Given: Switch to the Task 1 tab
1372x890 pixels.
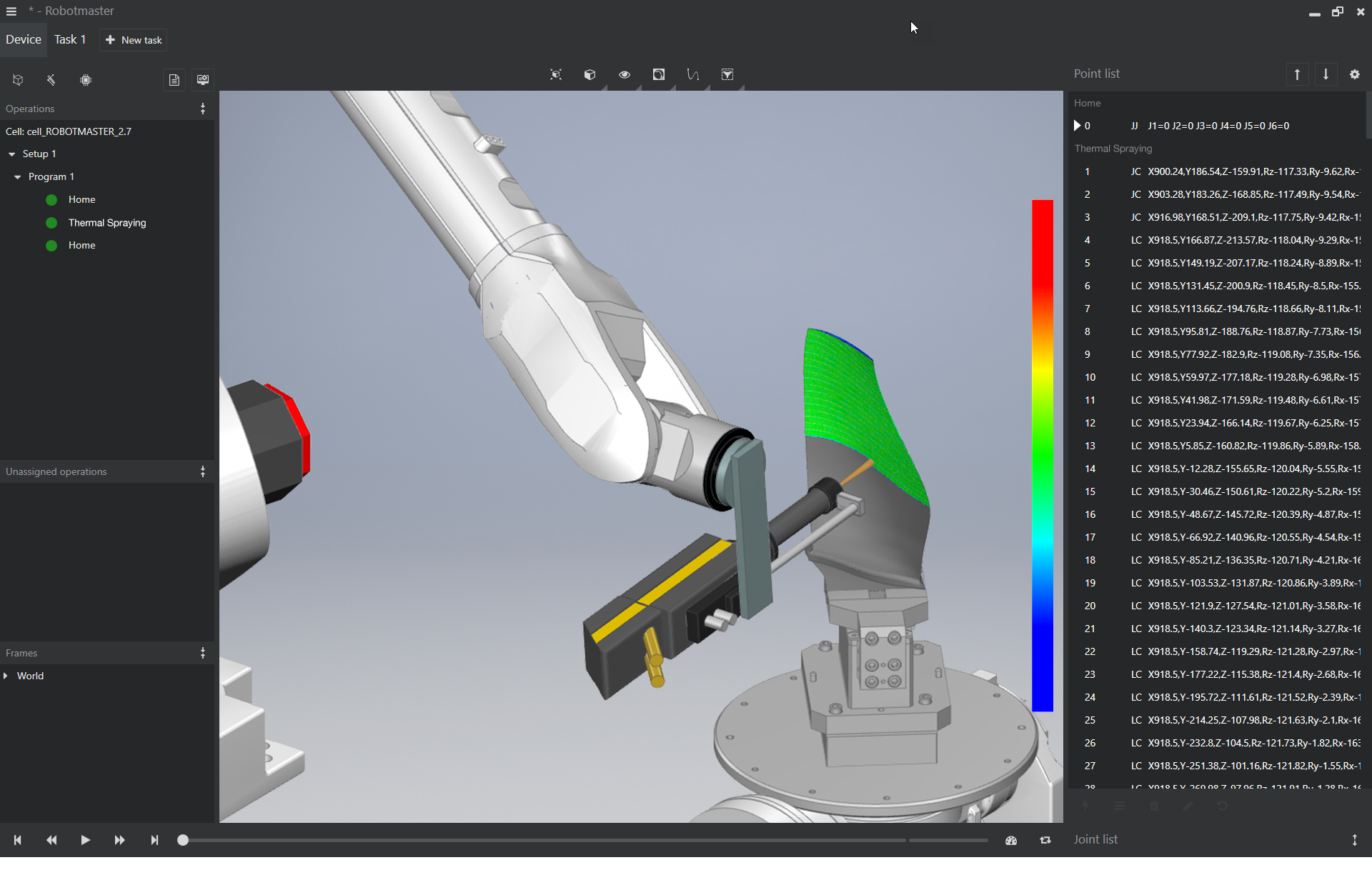Looking at the screenshot, I should (x=70, y=39).
